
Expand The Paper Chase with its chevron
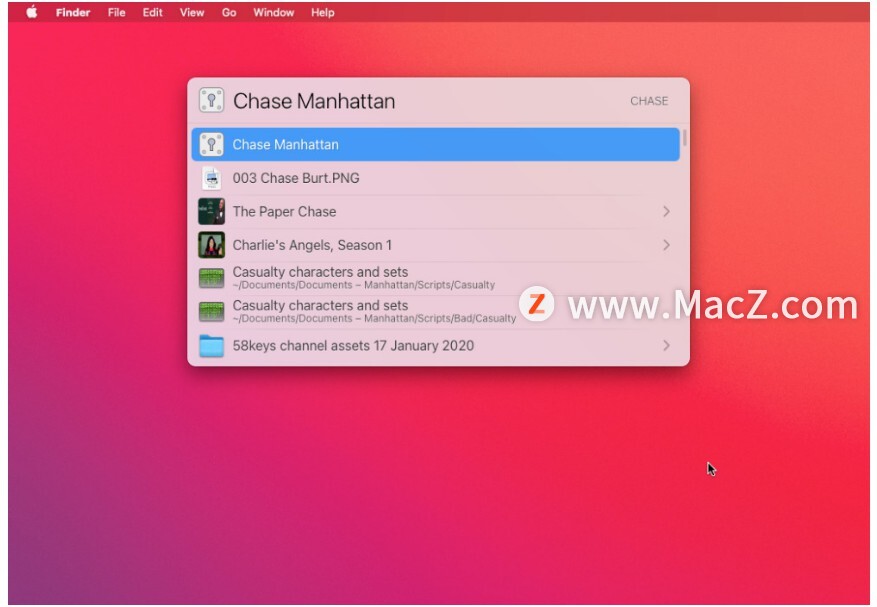[666, 211]
